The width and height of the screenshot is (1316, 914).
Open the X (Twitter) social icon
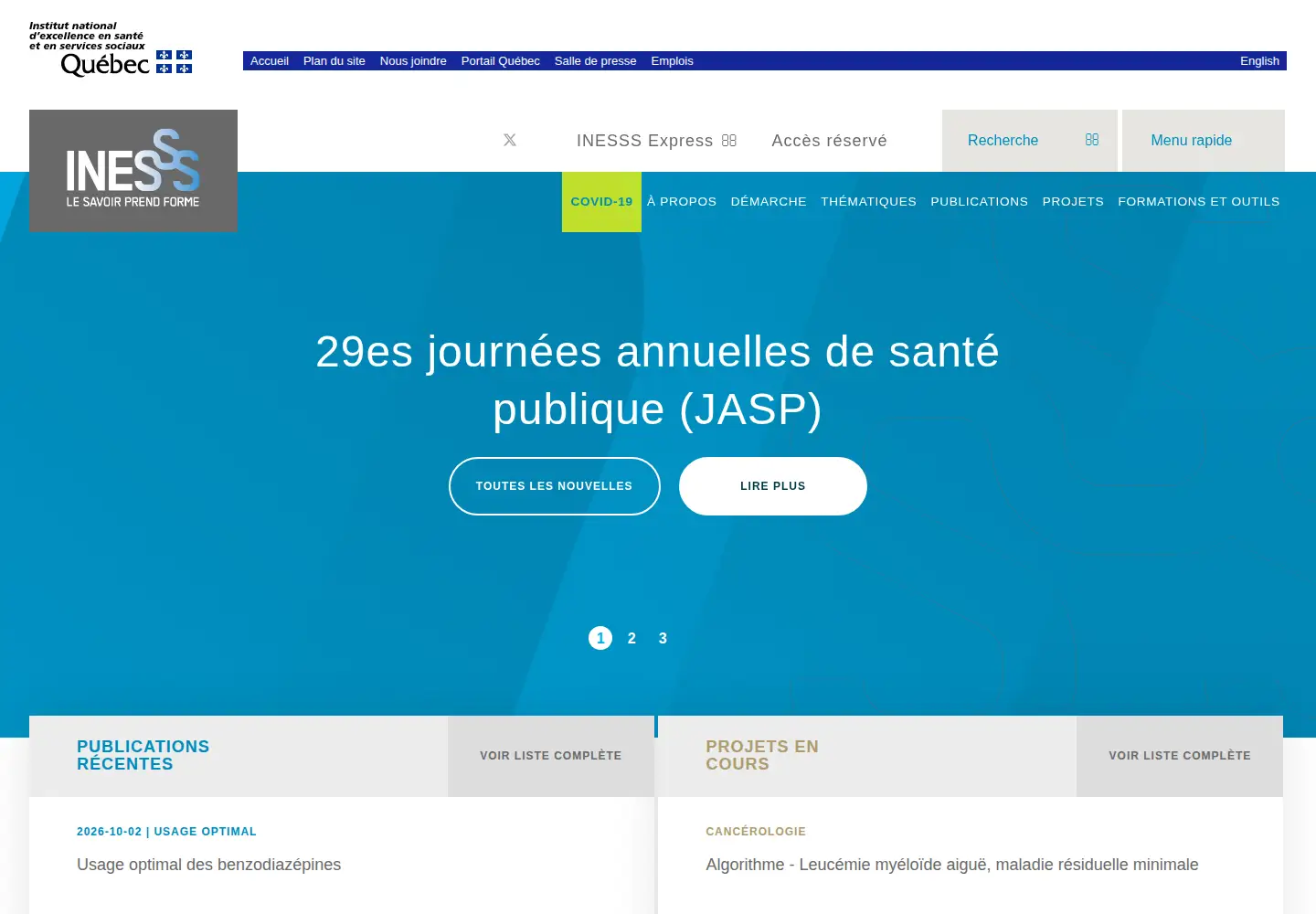[x=510, y=140]
